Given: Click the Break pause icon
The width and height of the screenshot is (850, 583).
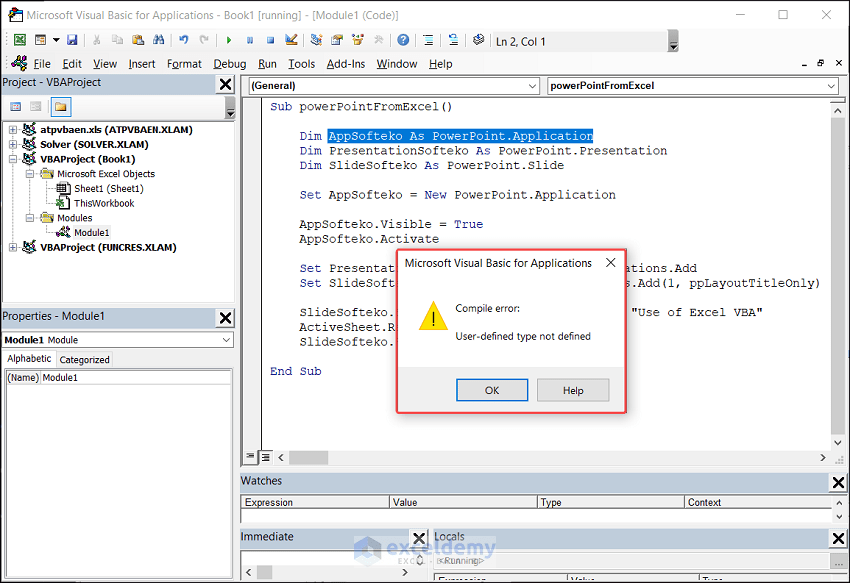Looking at the screenshot, I should (250, 40).
